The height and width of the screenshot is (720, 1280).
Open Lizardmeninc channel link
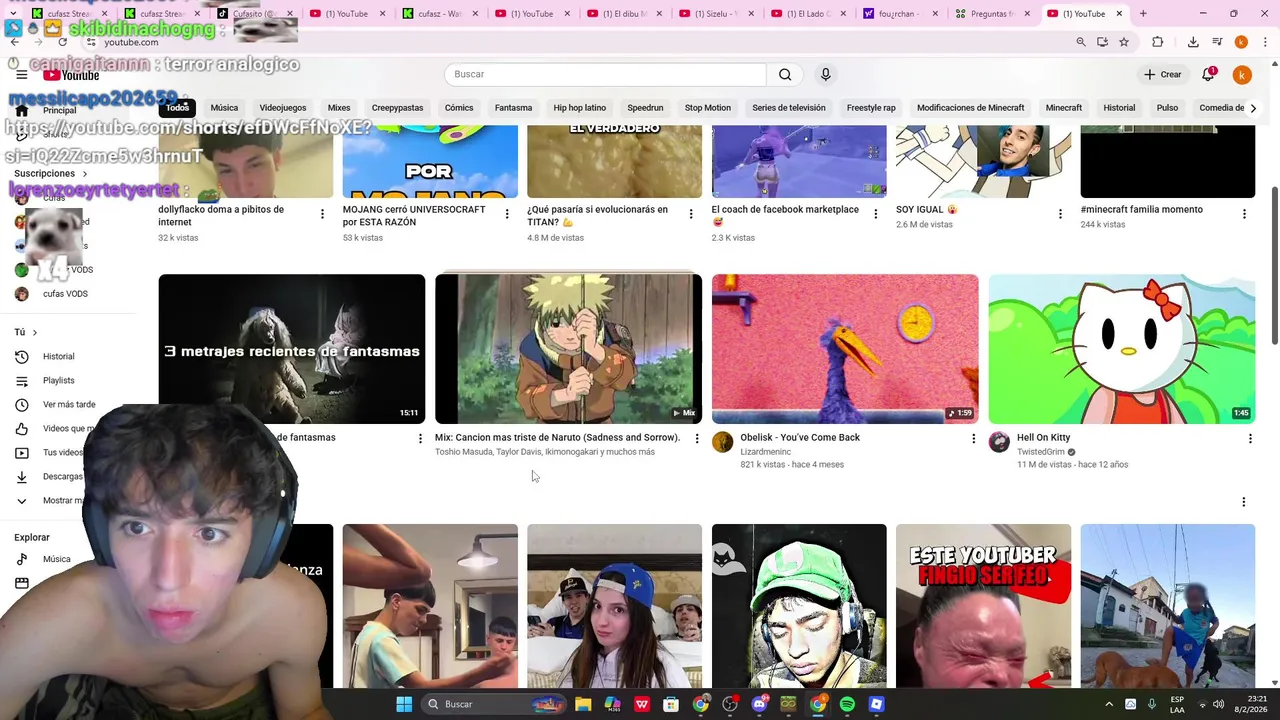click(765, 452)
